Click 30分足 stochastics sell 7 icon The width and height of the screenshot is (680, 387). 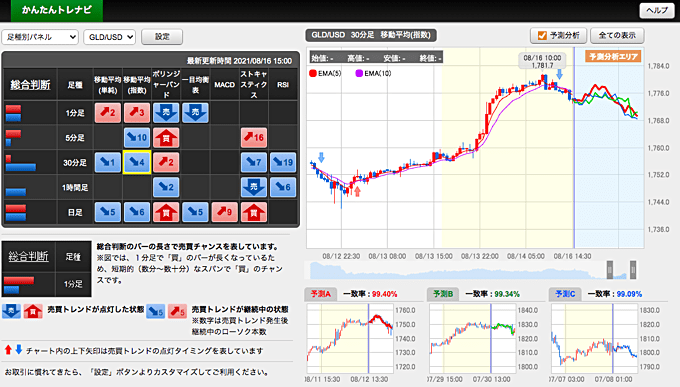[254, 162]
